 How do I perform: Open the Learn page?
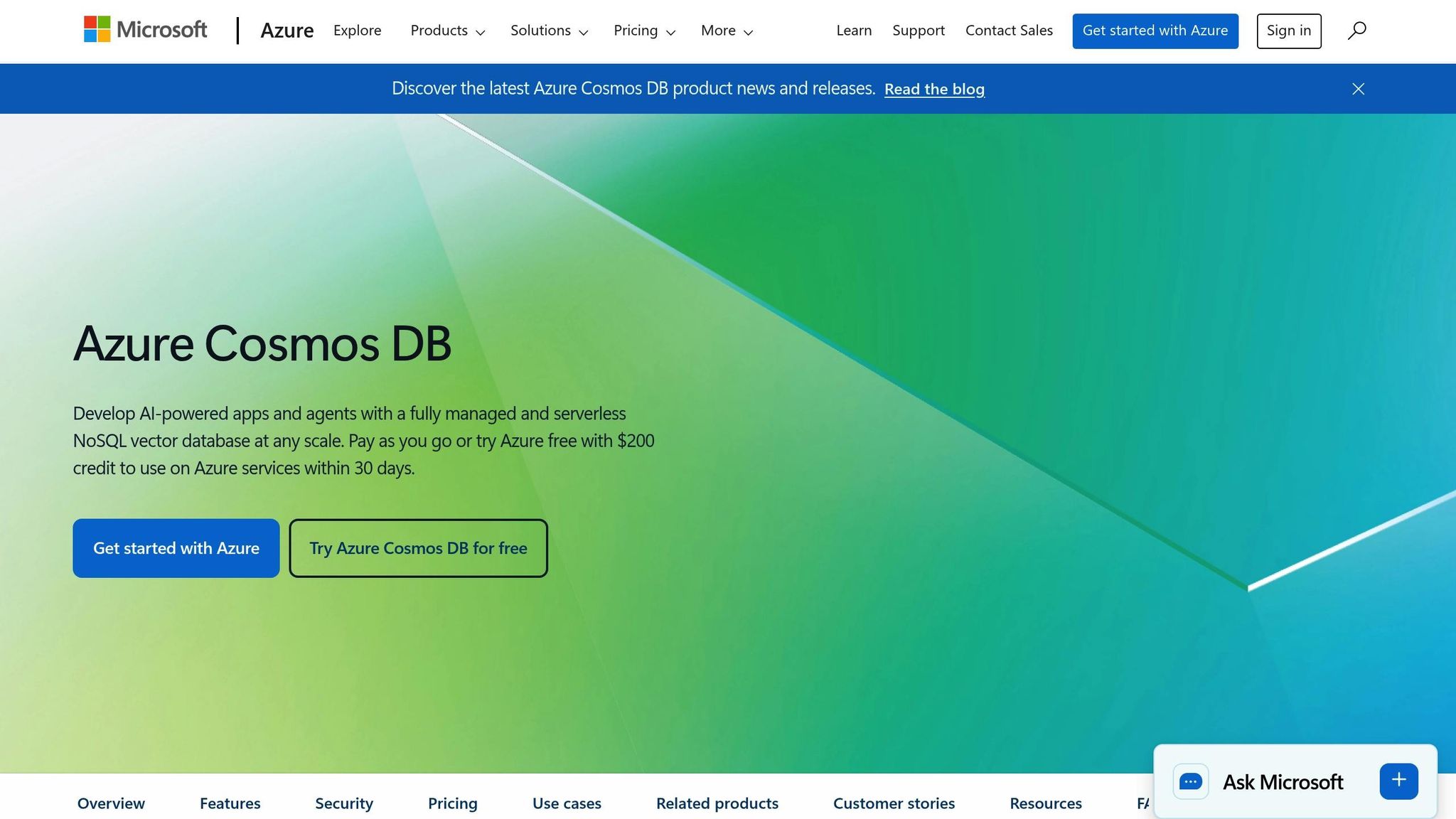(x=853, y=31)
